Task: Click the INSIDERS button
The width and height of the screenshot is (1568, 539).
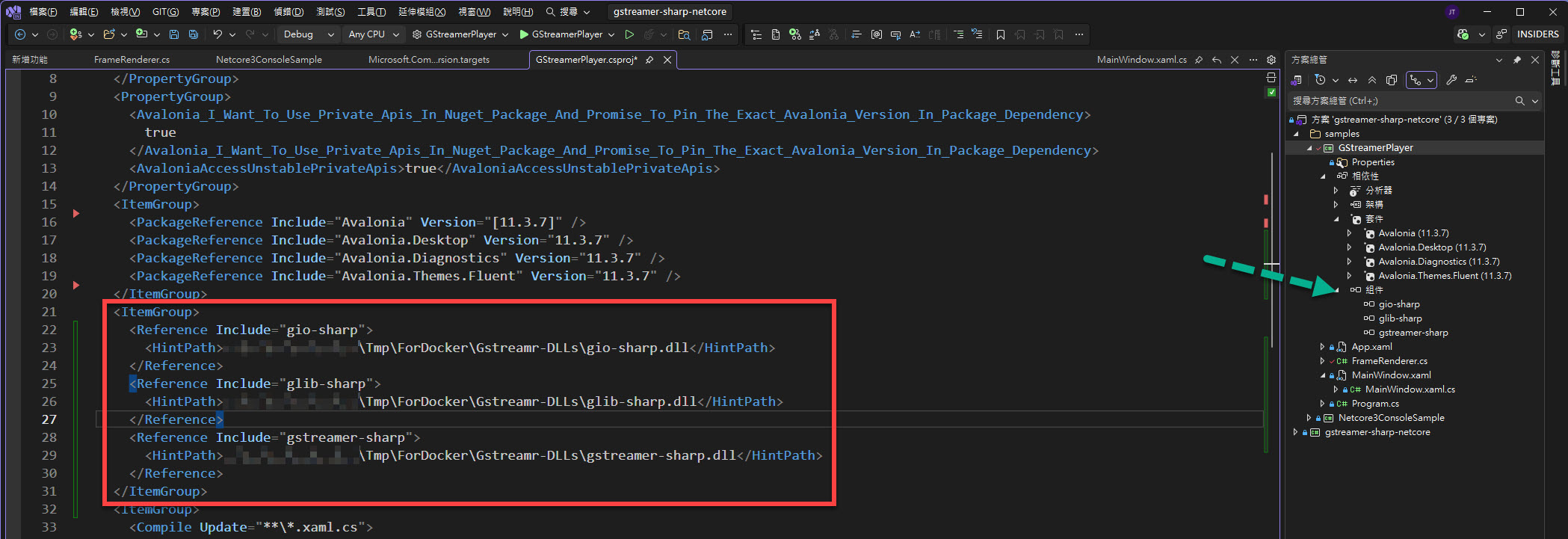Action: pos(1537,34)
